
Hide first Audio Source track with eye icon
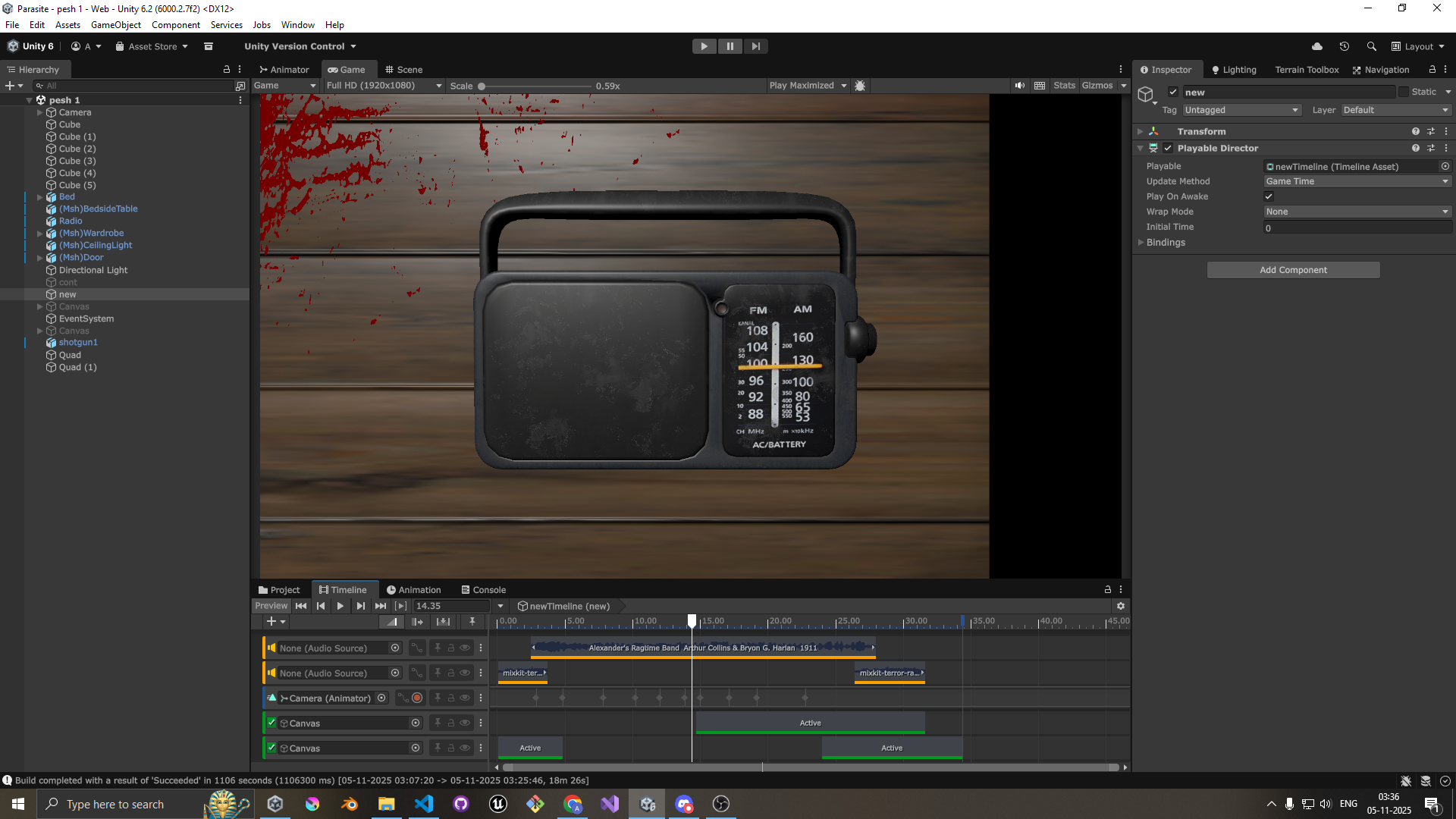click(x=465, y=648)
